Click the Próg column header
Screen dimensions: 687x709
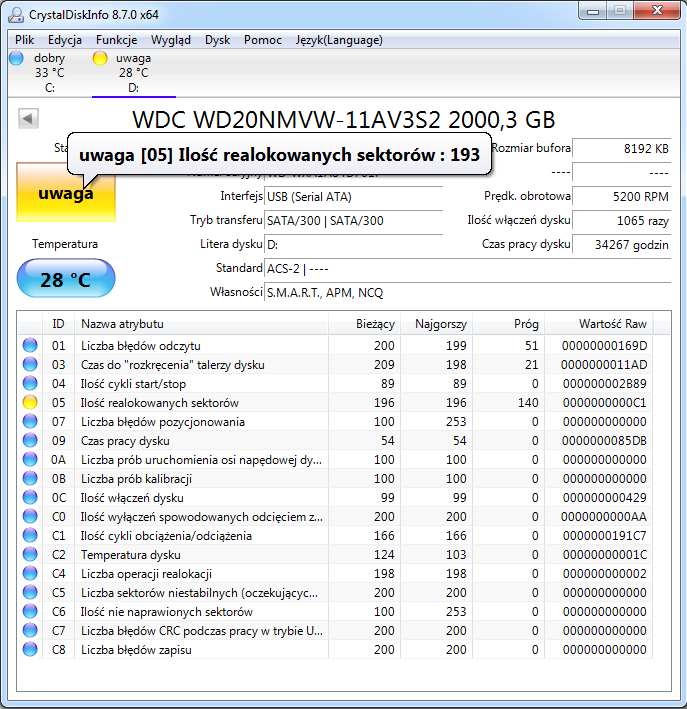coord(508,324)
